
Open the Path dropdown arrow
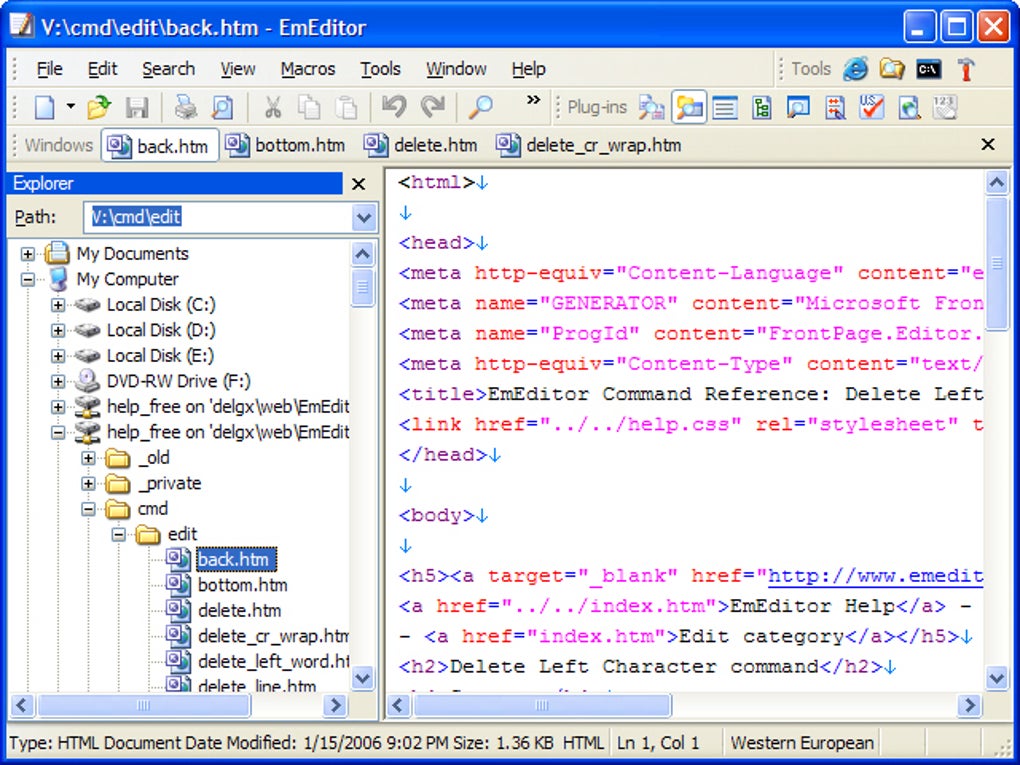tap(364, 217)
